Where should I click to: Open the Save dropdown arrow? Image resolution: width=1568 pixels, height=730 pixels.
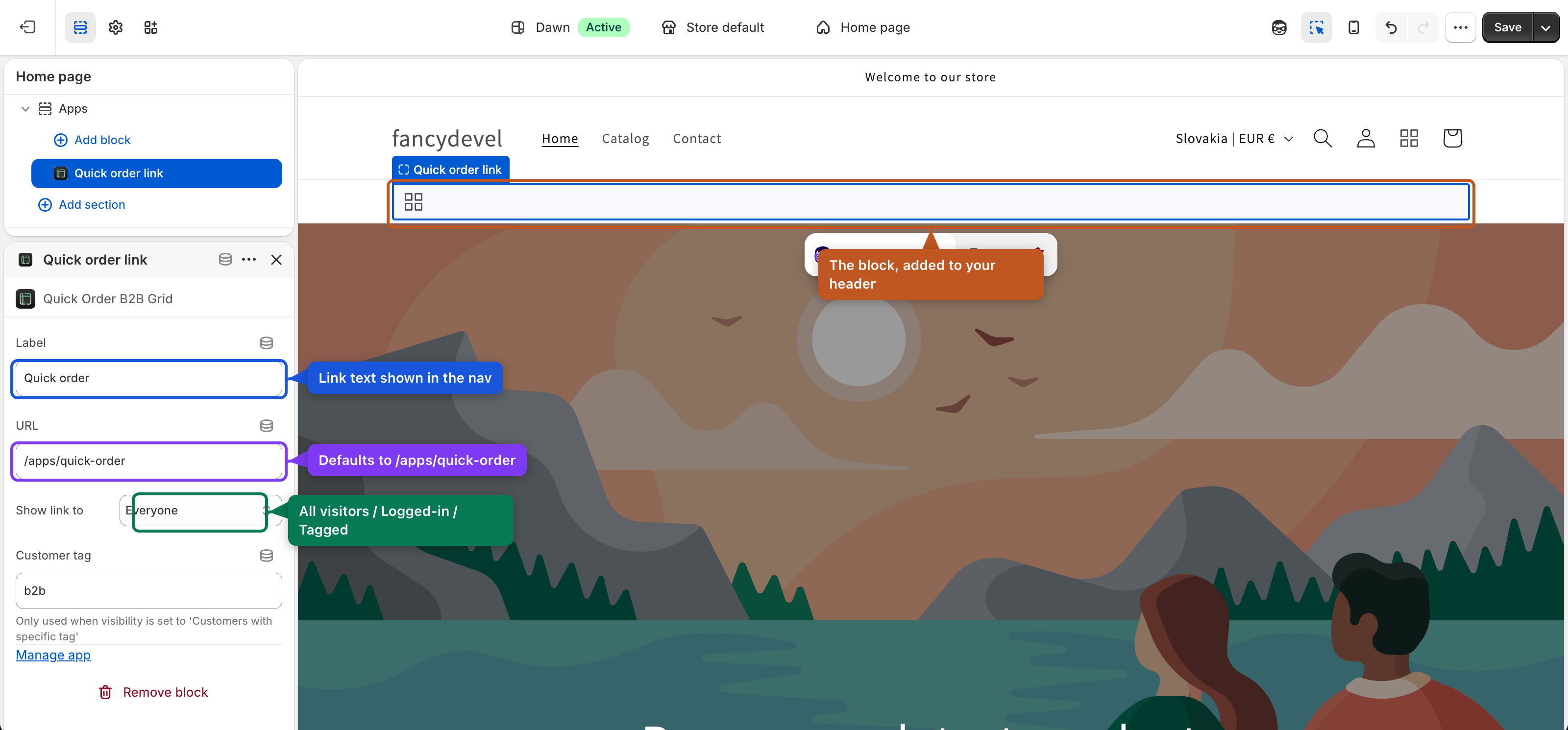pos(1545,27)
